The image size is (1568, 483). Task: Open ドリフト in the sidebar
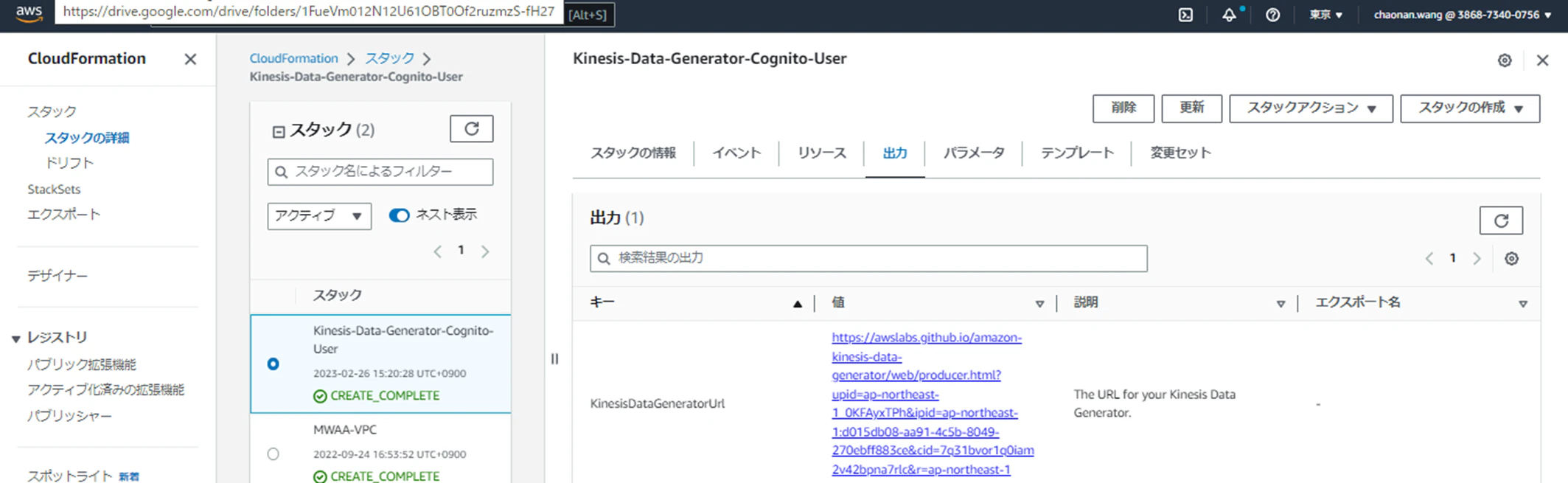pos(69,162)
